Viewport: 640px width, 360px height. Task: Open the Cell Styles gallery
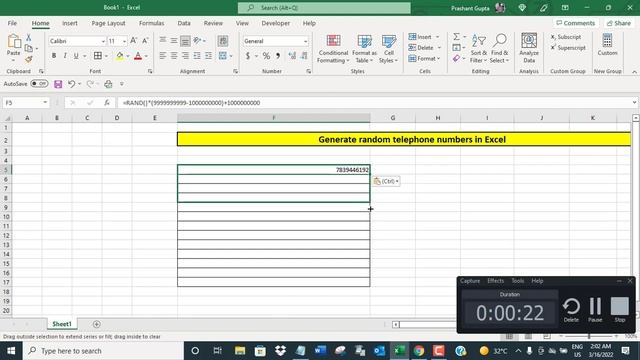point(389,49)
